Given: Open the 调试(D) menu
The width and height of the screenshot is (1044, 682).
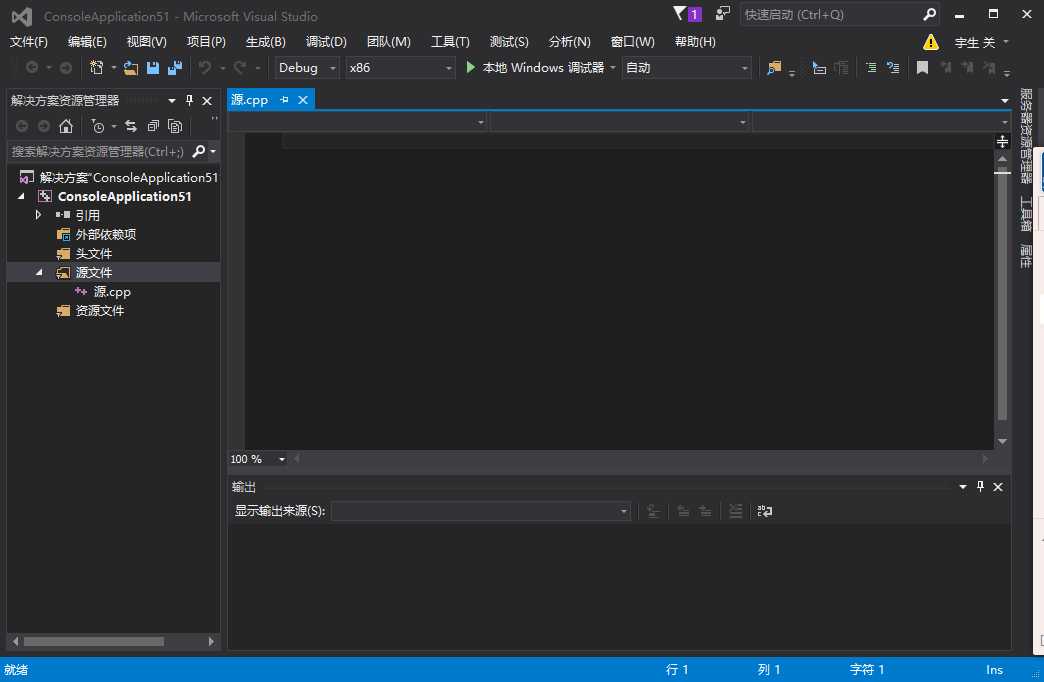Looking at the screenshot, I should coord(326,42).
